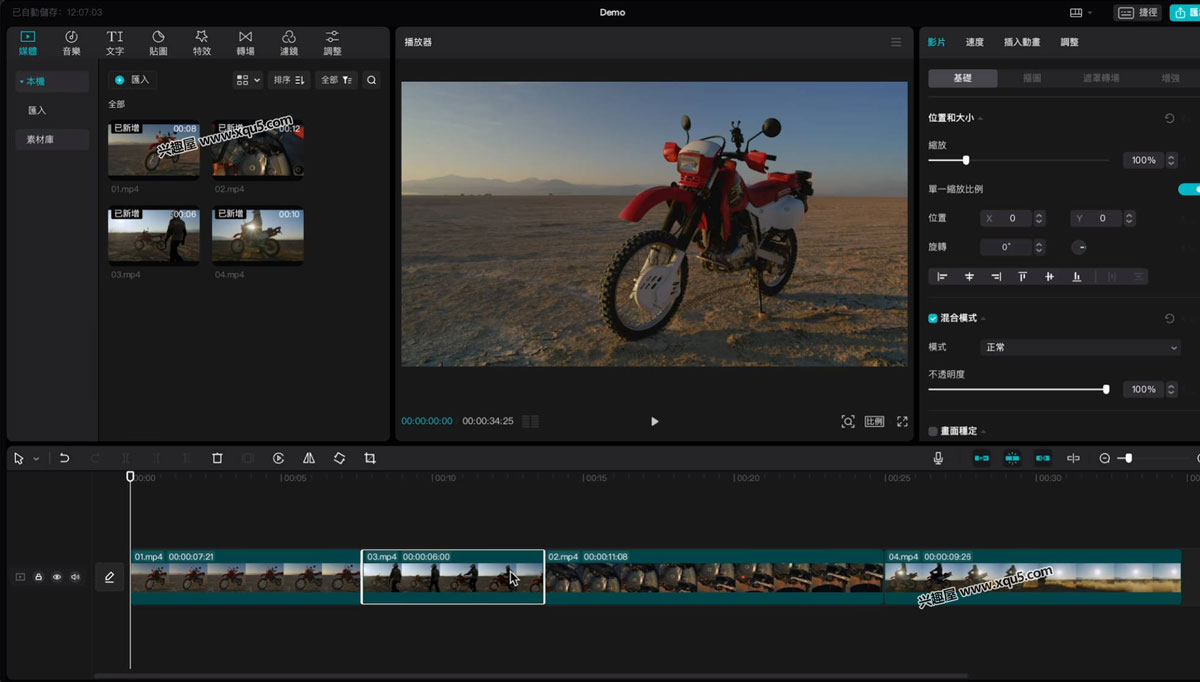Click the player focus frame icon beside 比例
The height and width of the screenshot is (682, 1200).
tap(848, 422)
